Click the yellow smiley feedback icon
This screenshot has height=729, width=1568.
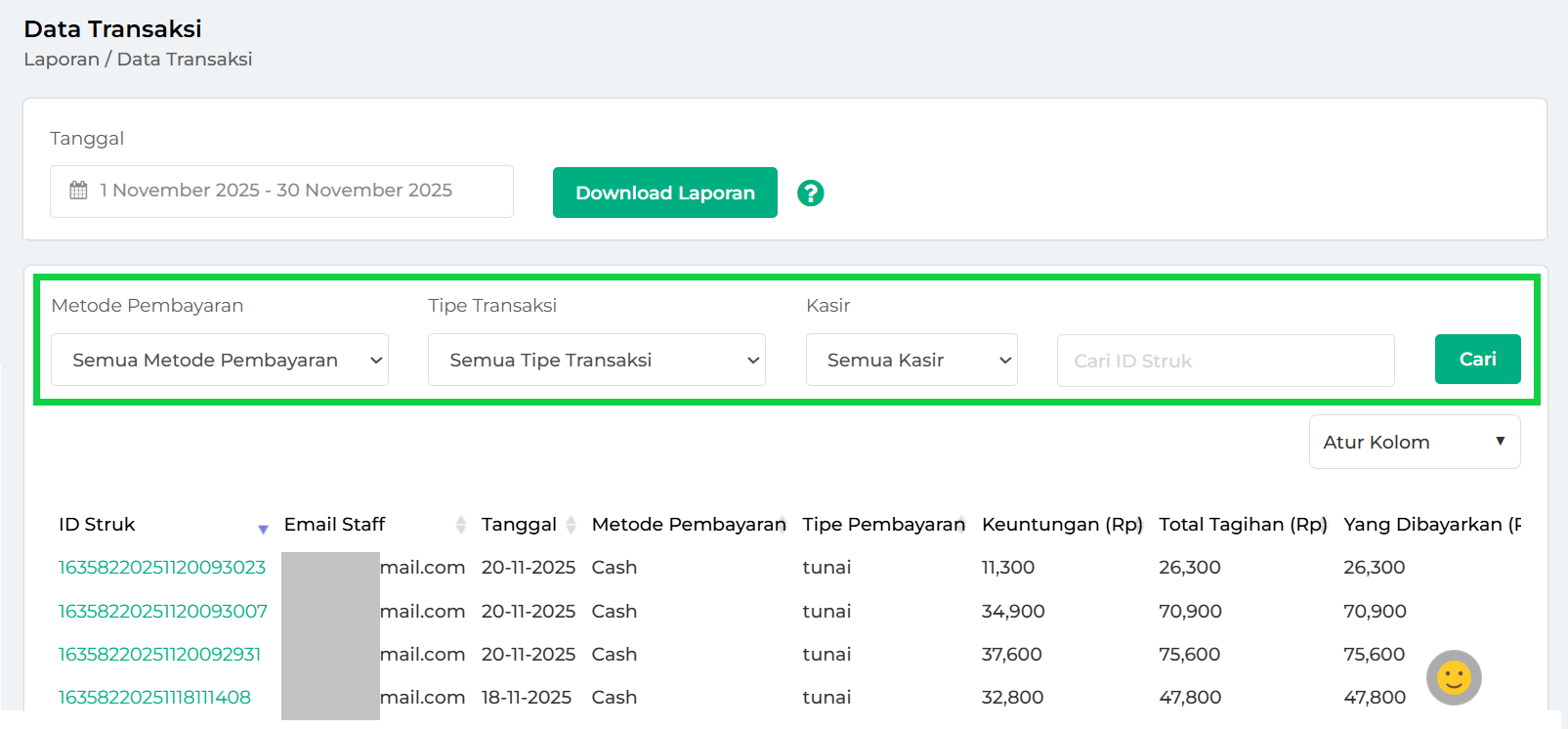(1454, 677)
